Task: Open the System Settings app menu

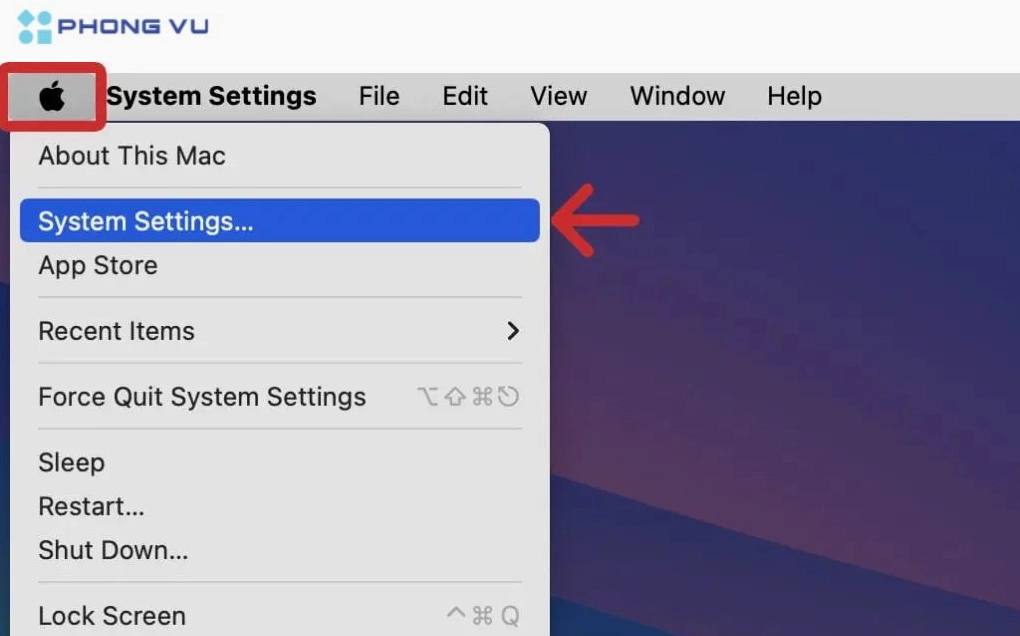Action: click(211, 97)
